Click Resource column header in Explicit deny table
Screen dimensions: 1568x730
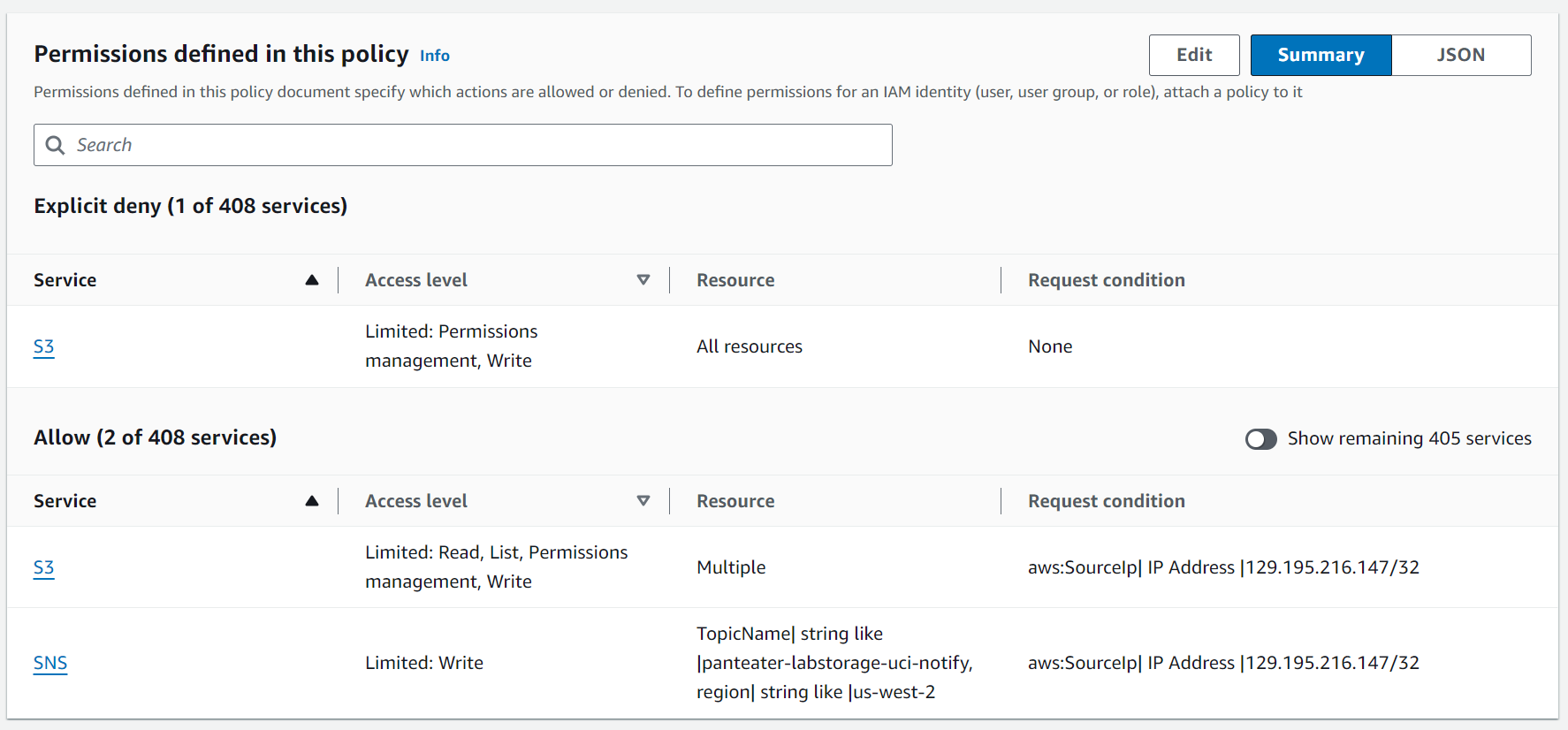point(735,280)
